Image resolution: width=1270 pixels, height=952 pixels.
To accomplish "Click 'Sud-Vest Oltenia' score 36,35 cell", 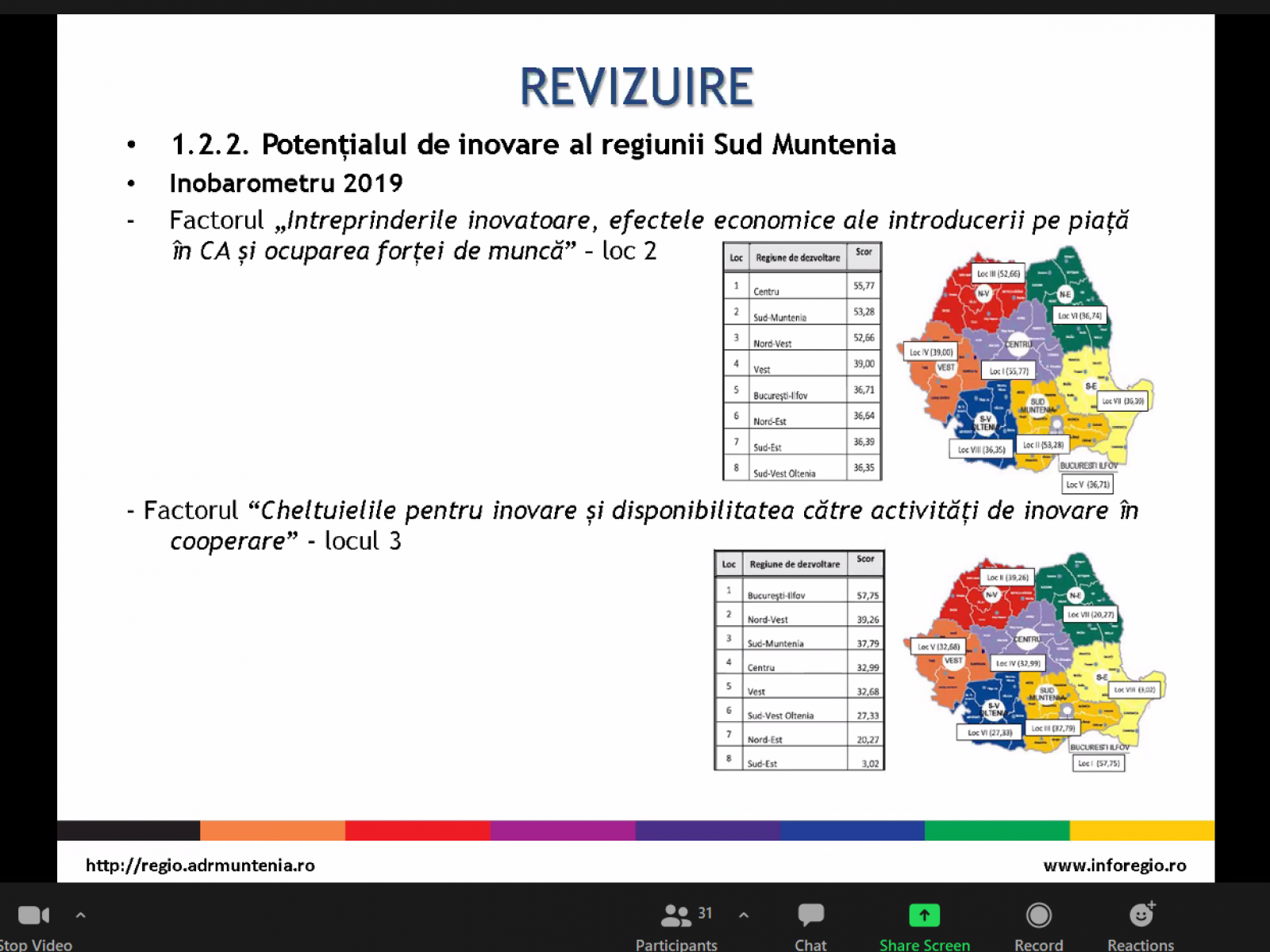I will point(864,467).
